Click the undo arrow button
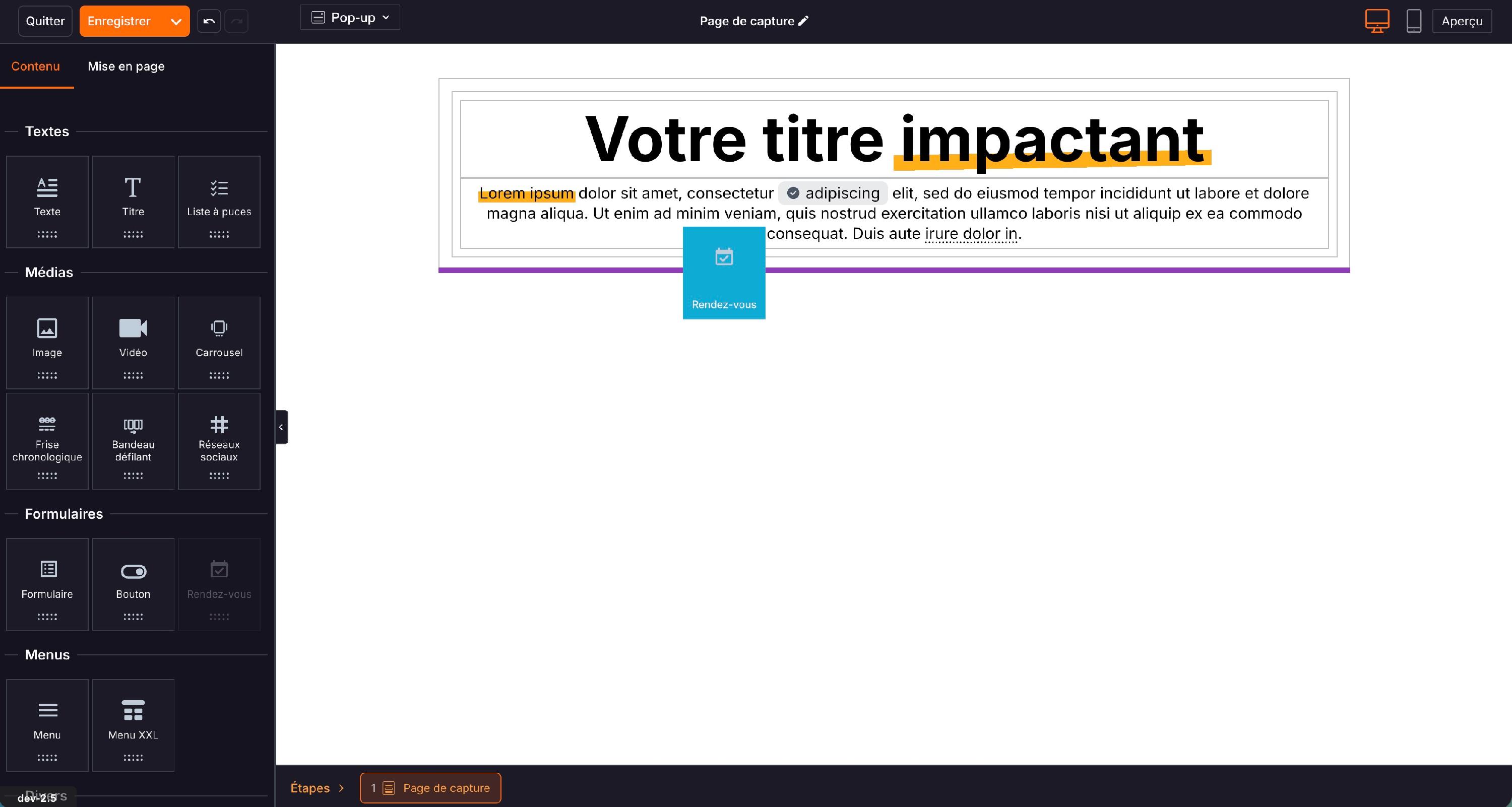This screenshot has width=1512, height=807. tap(209, 21)
